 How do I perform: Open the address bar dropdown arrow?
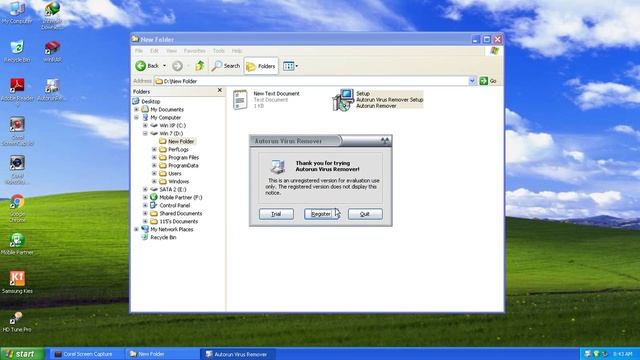tap(472, 81)
